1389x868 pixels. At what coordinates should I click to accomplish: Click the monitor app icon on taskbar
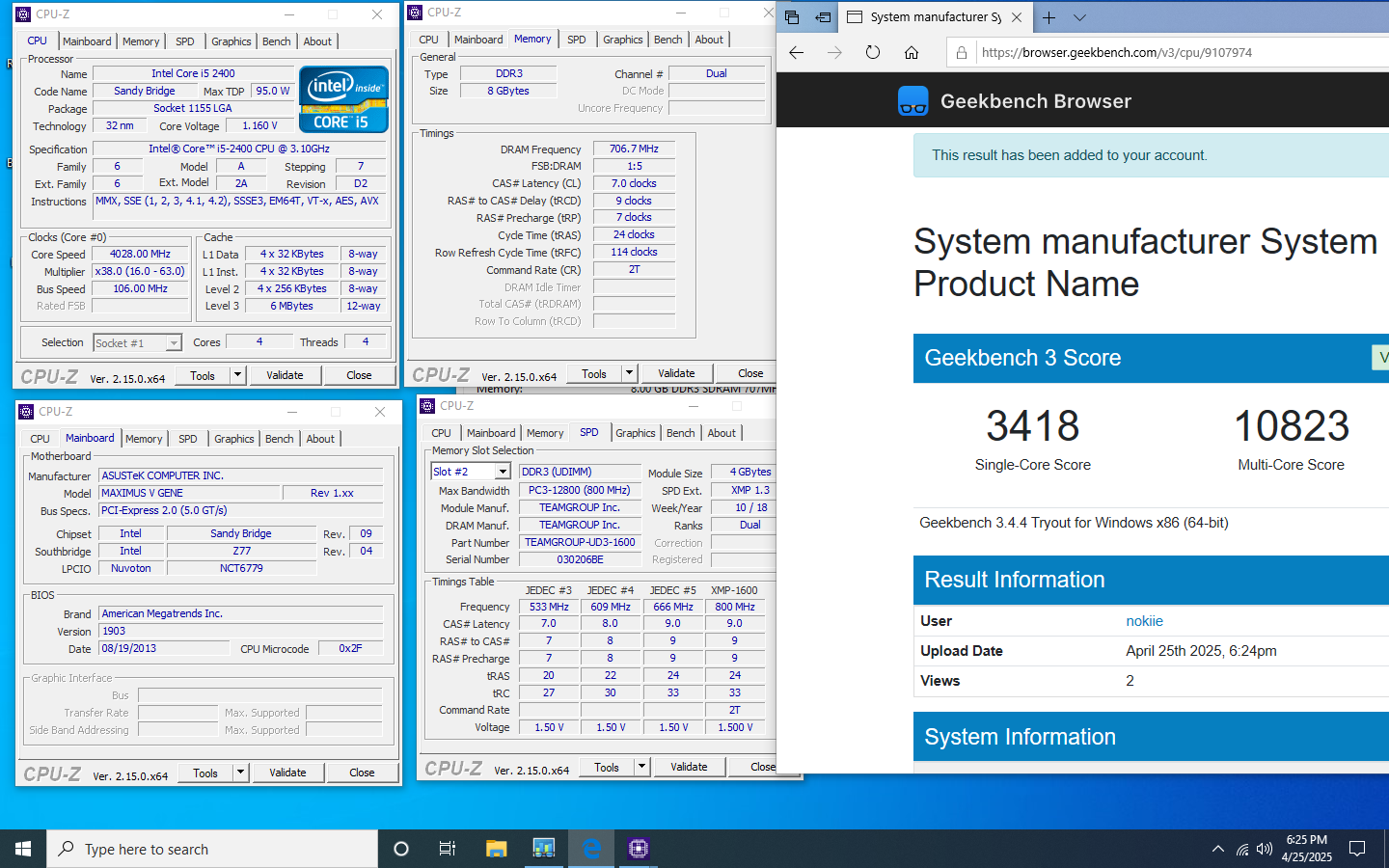[x=544, y=849]
